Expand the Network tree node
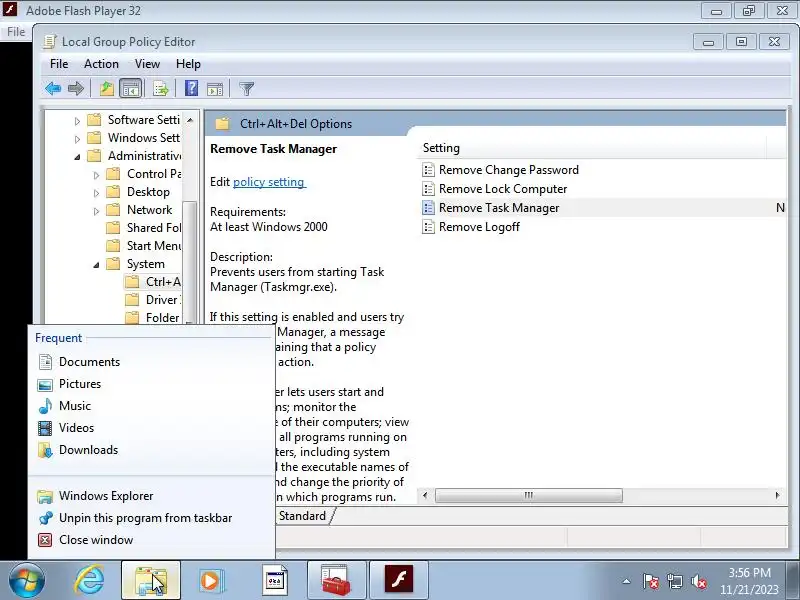This screenshot has width=800, height=600. [96, 211]
